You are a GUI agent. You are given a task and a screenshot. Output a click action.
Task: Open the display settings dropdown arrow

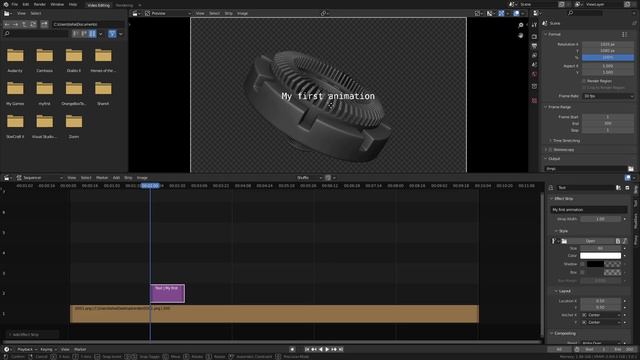100,33
